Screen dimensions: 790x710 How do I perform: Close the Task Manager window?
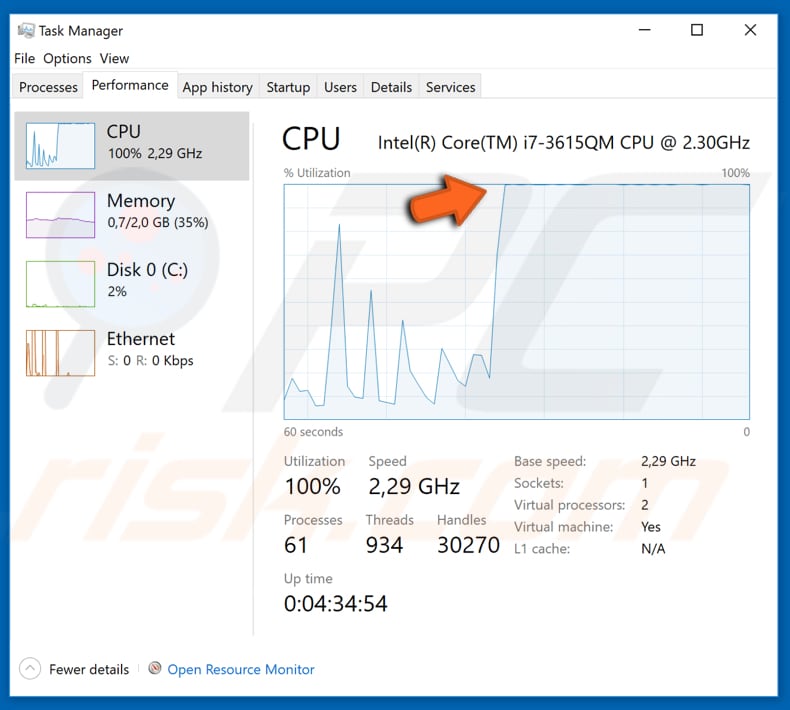click(750, 30)
